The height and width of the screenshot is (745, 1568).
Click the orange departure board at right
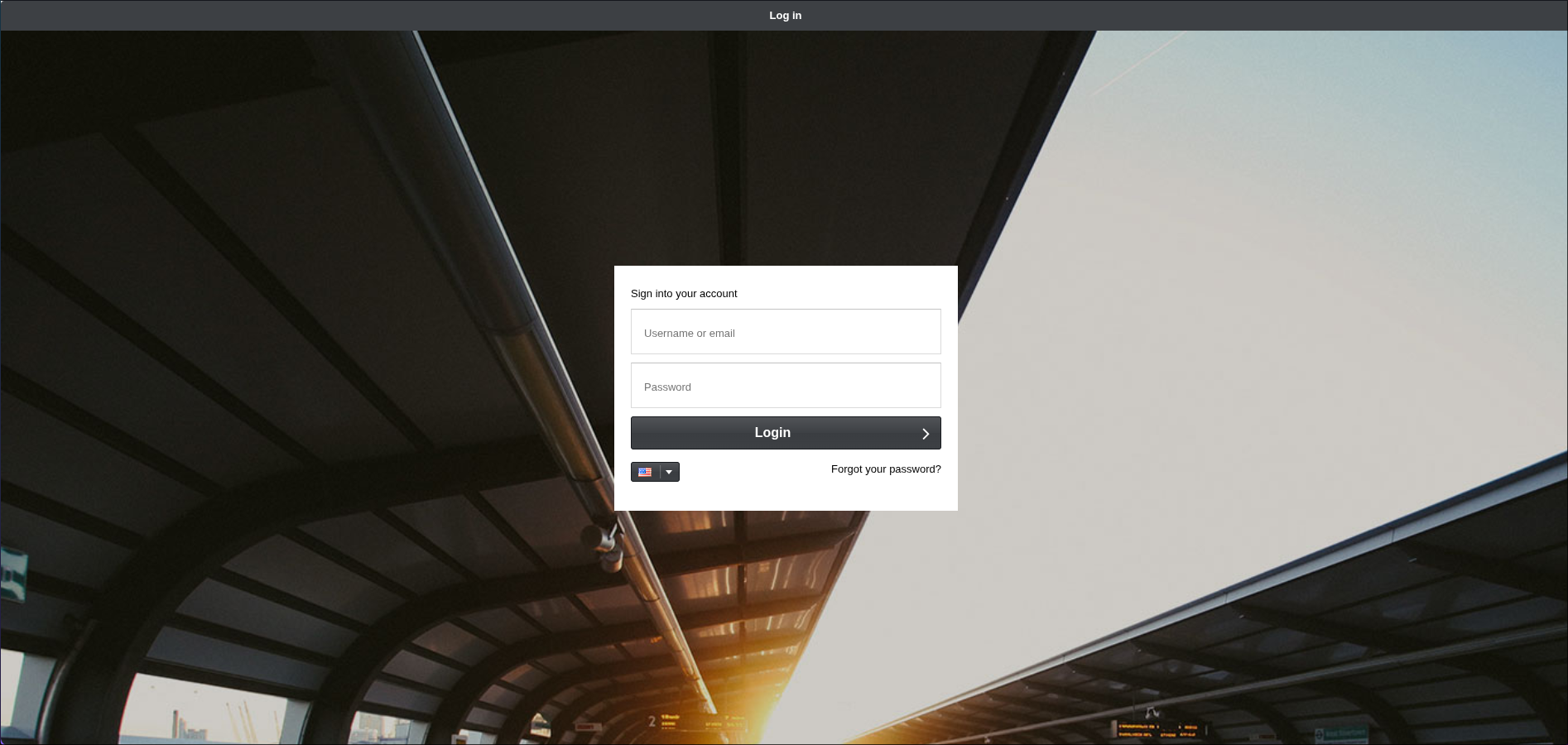point(1157,729)
